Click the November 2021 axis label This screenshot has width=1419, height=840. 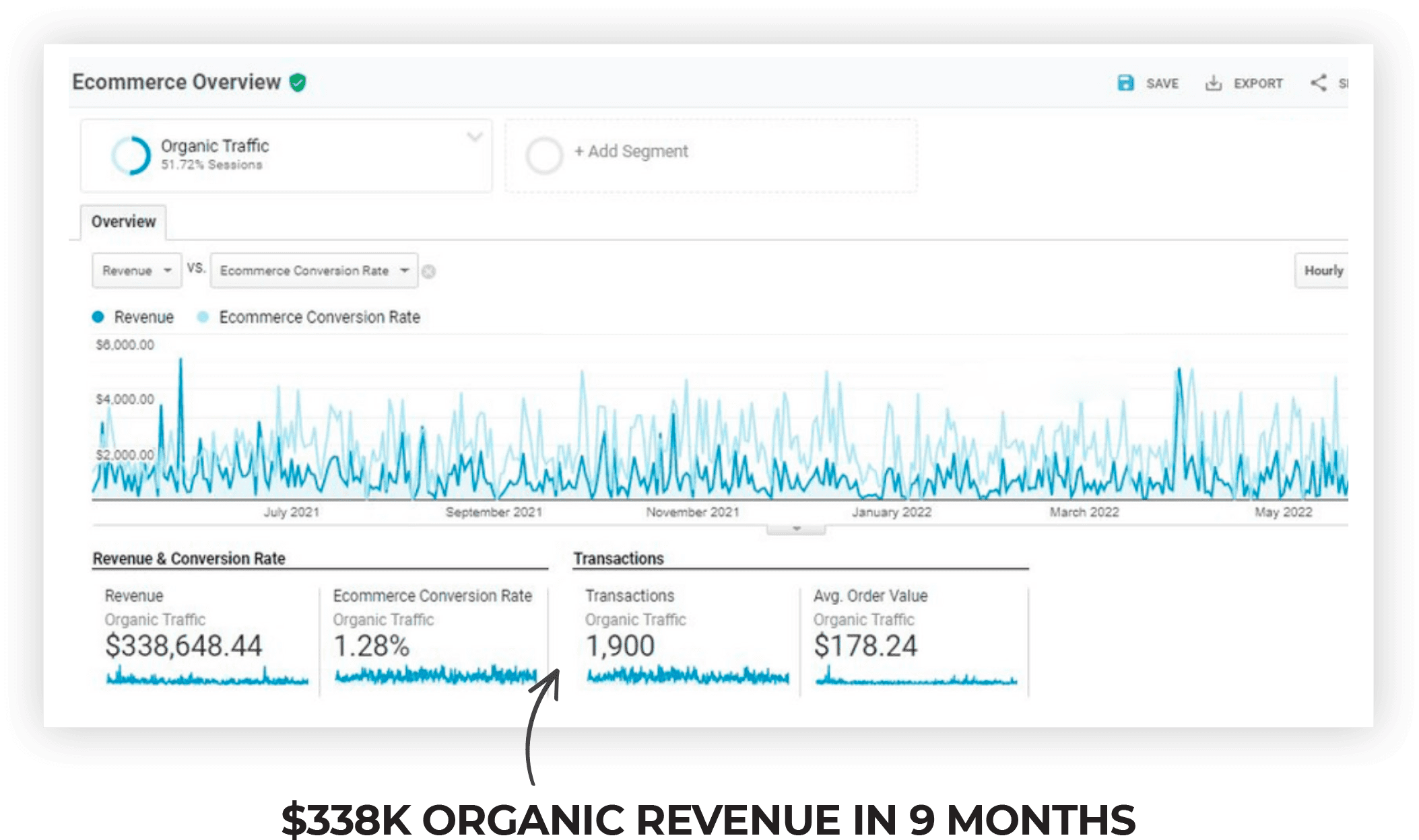tap(692, 512)
